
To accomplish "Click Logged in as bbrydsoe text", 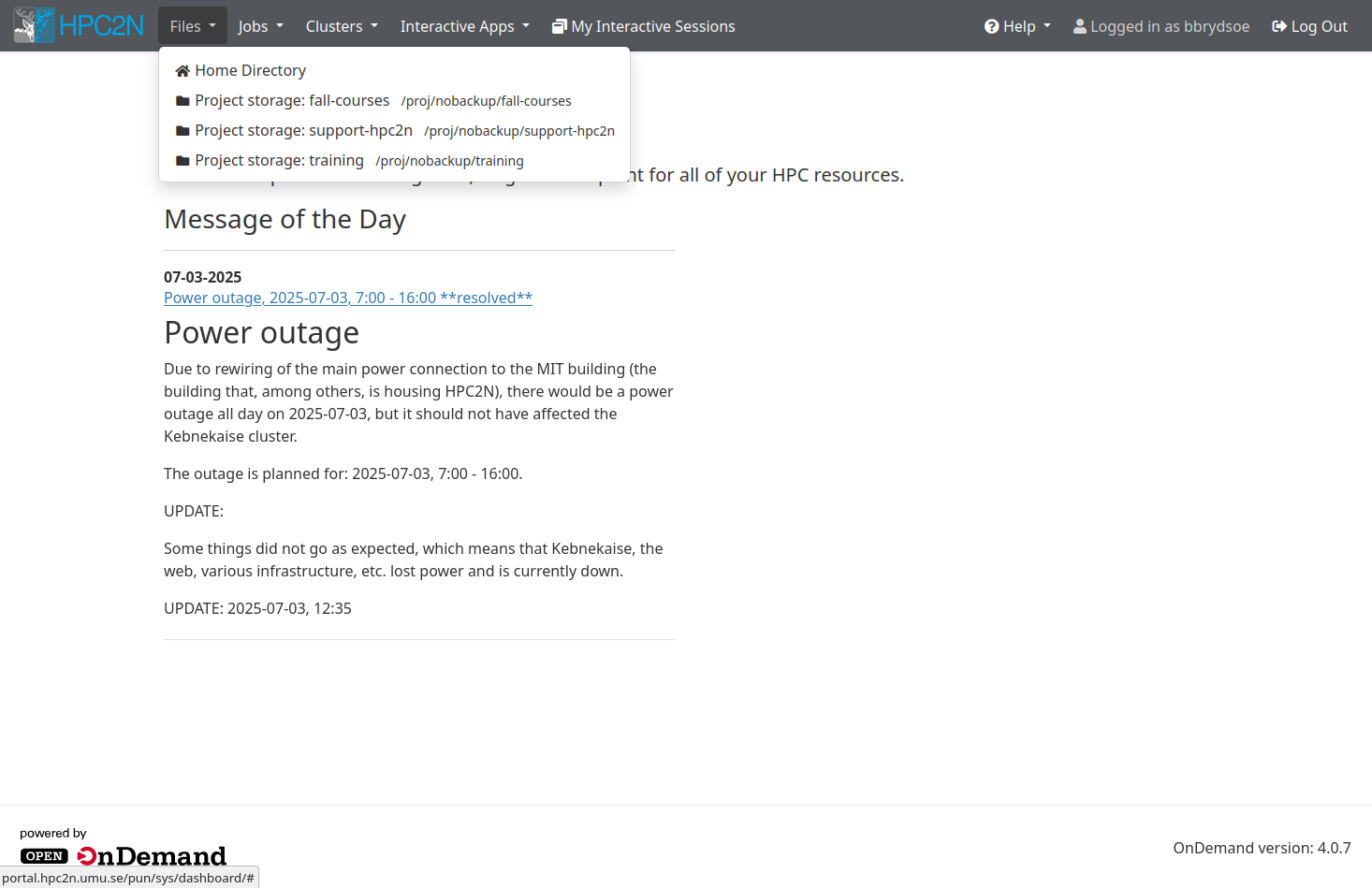I will [x=1170, y=26].
